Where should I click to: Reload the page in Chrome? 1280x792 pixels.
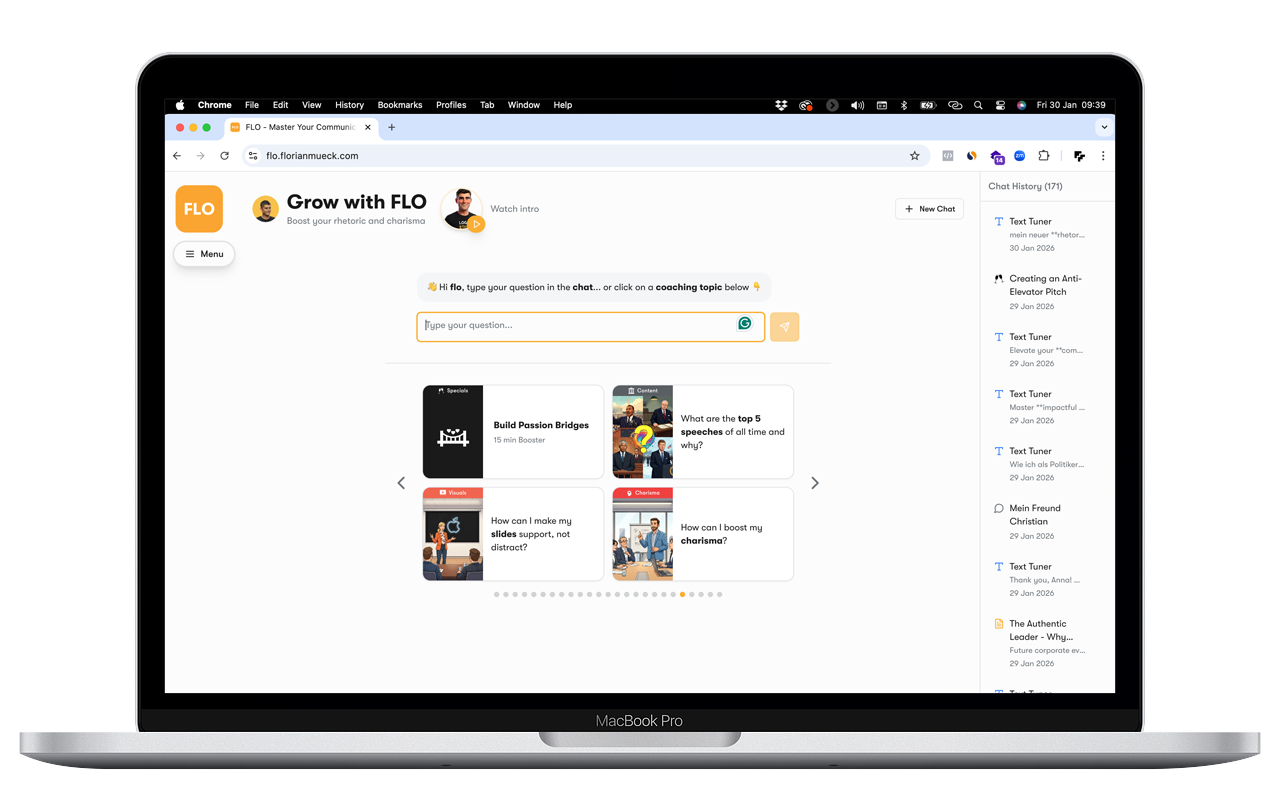click(224, 156)
